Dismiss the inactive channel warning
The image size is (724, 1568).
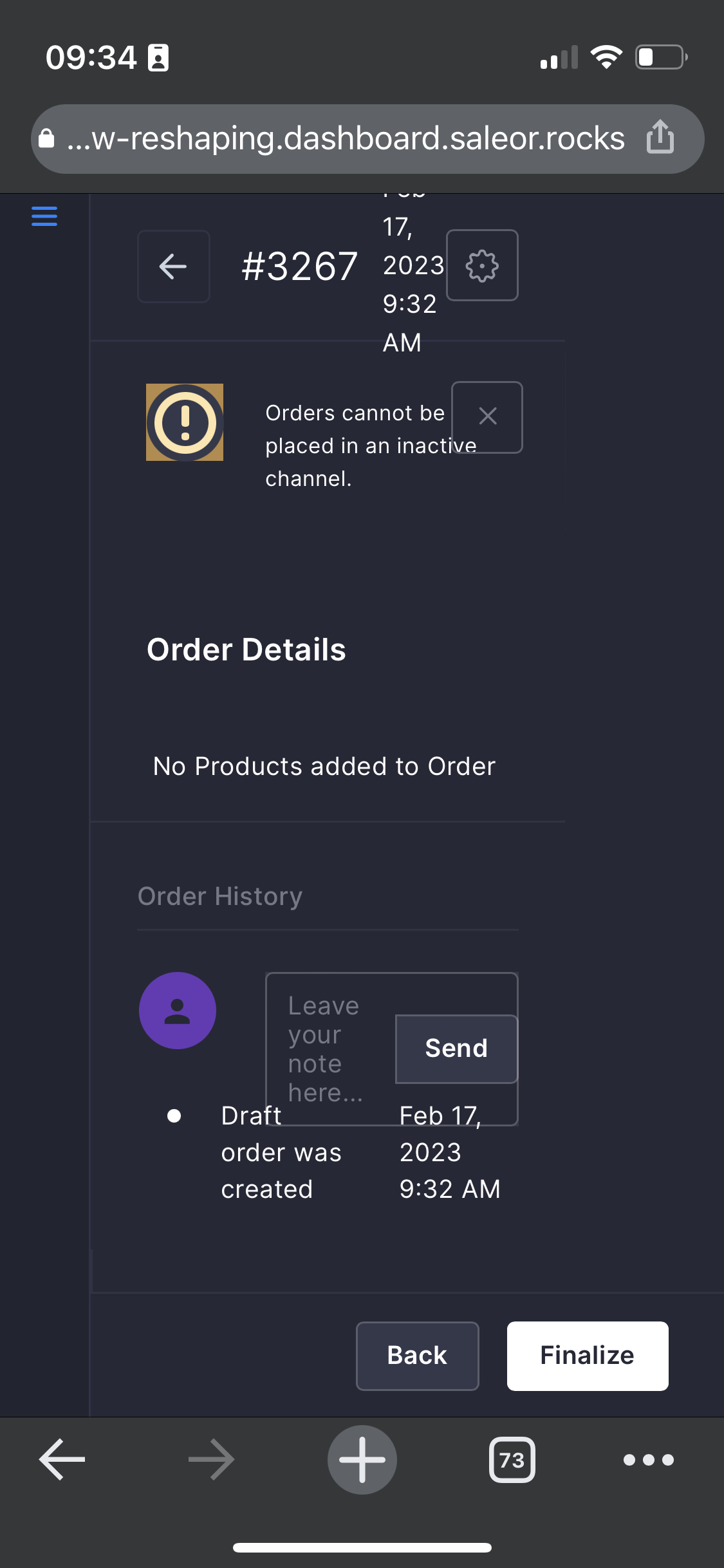487,416
